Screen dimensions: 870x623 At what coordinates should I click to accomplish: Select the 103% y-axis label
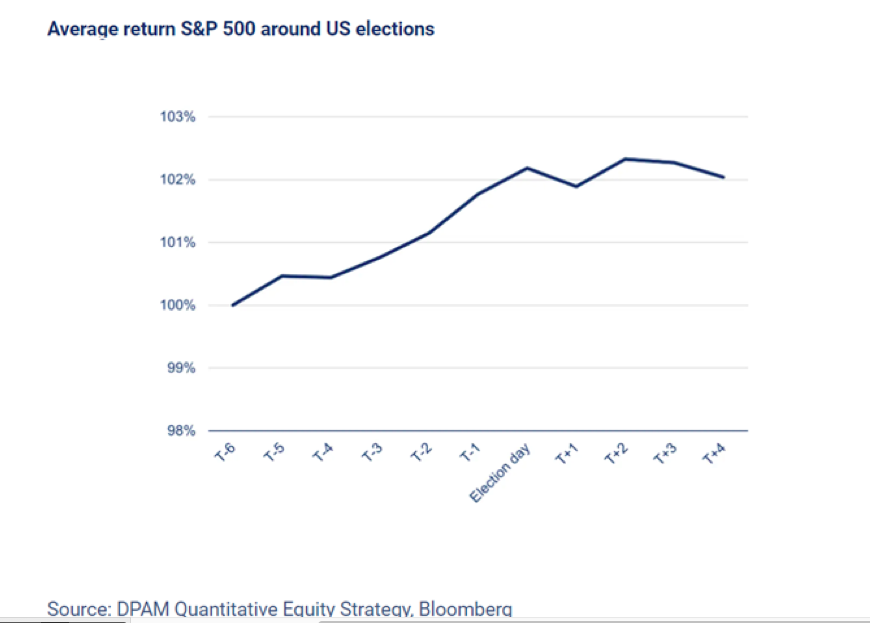[x=177, y=117]
